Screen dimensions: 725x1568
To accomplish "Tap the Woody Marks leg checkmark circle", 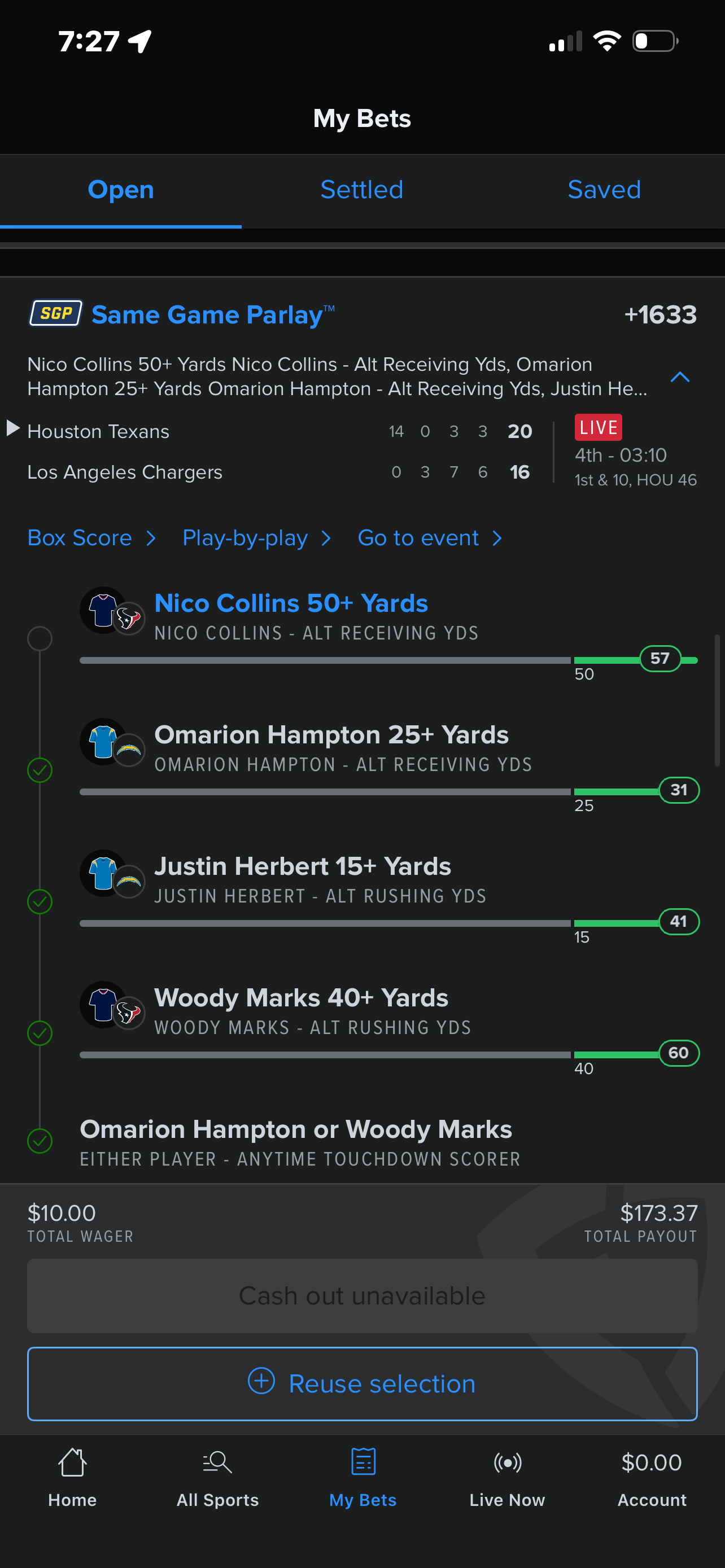I will point(40,1033).
